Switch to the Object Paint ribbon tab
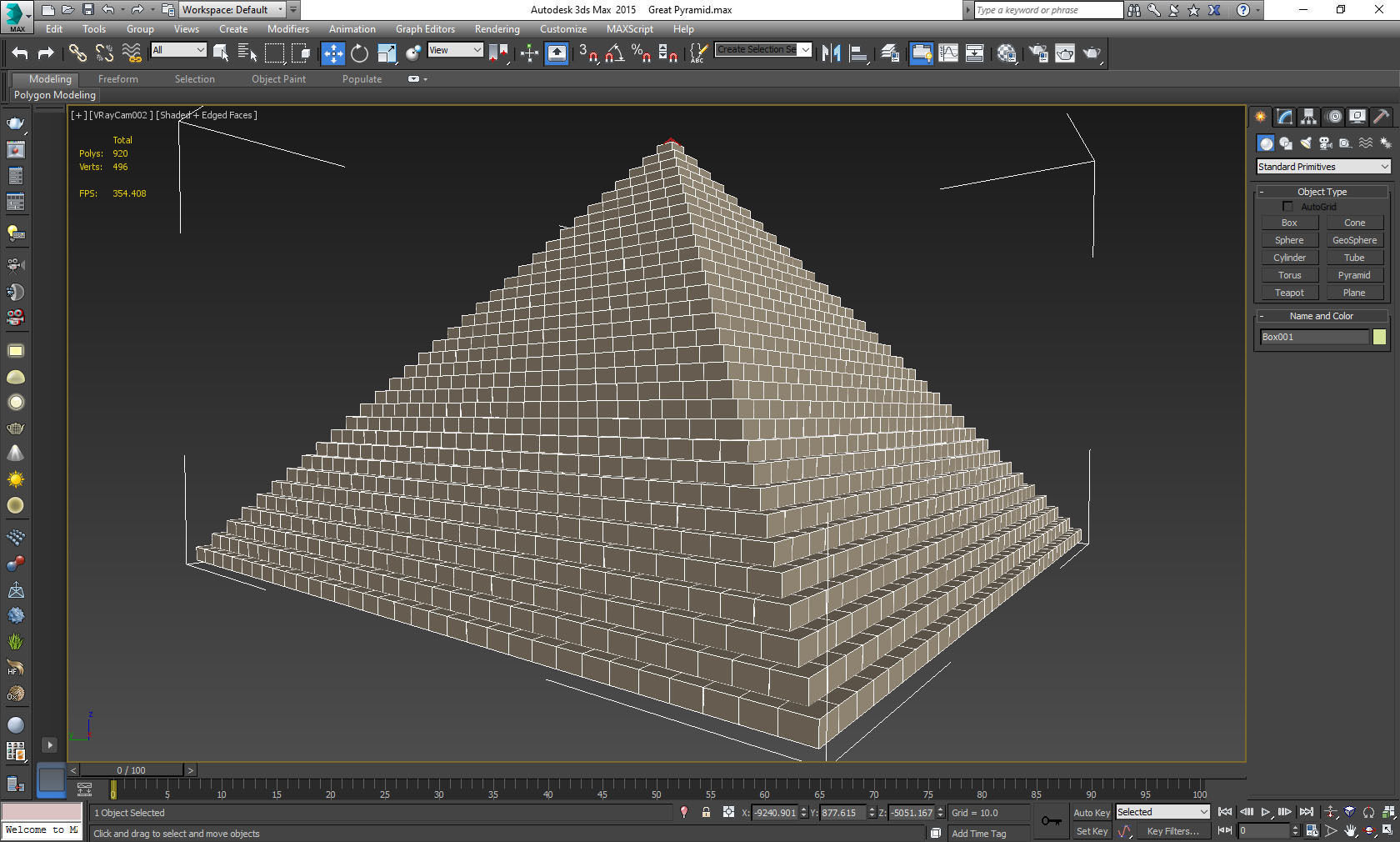The height and width of the screenshot is (842, 1400). click(279, 79)
